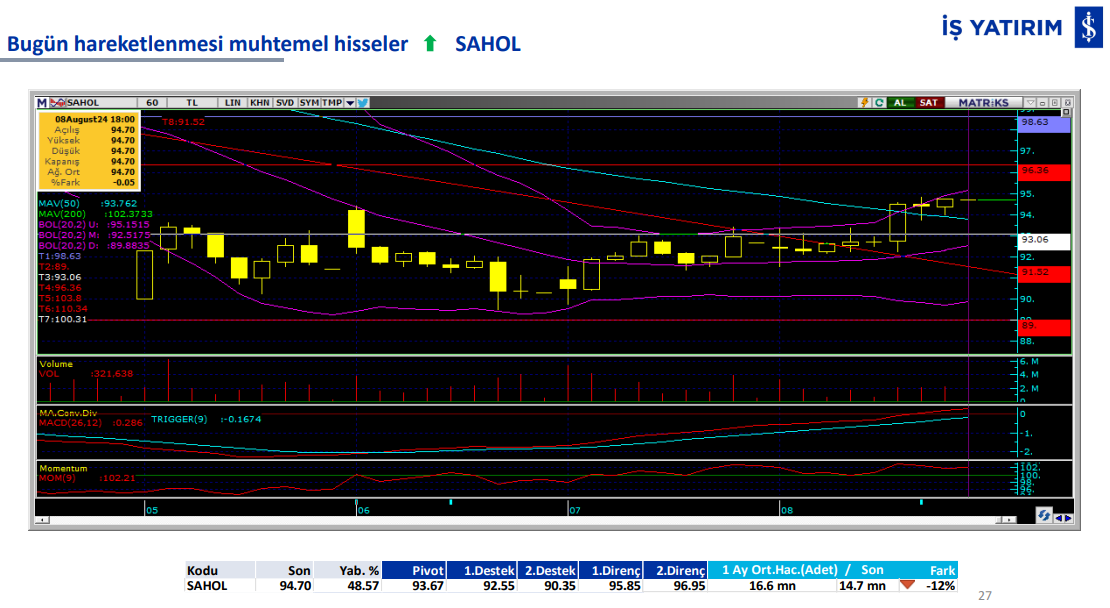Click the 60-minute period selector

(x=151, y=102)
